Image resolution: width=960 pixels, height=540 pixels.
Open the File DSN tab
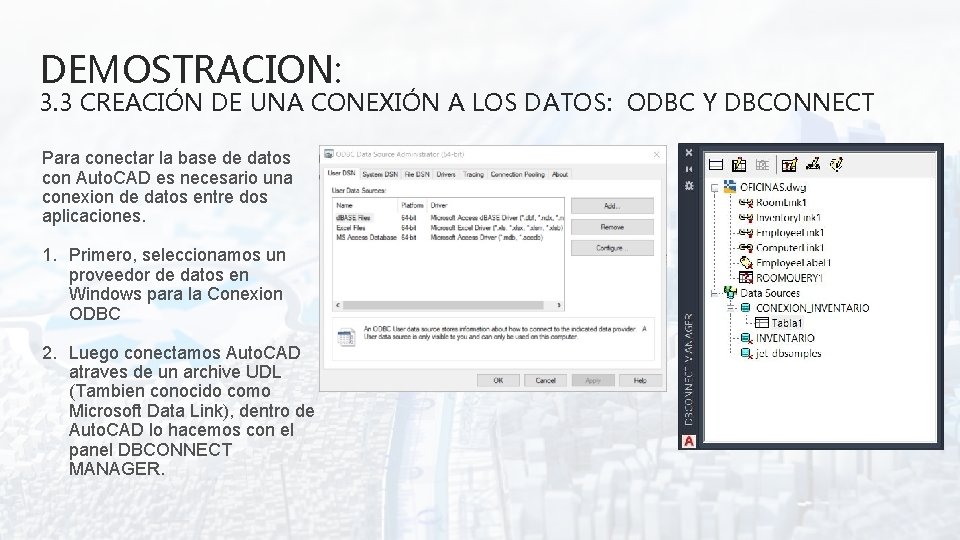pos(417,174)
